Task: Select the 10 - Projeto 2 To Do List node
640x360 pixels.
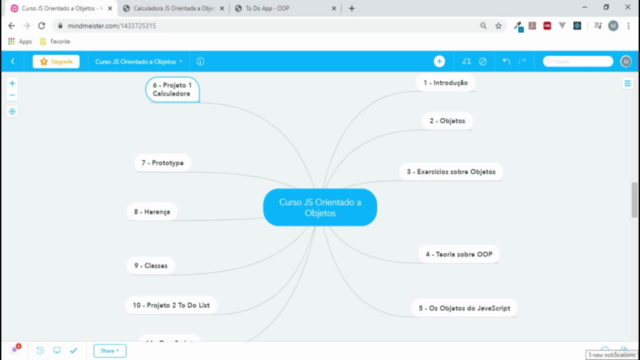Action: tap(171, 305)
